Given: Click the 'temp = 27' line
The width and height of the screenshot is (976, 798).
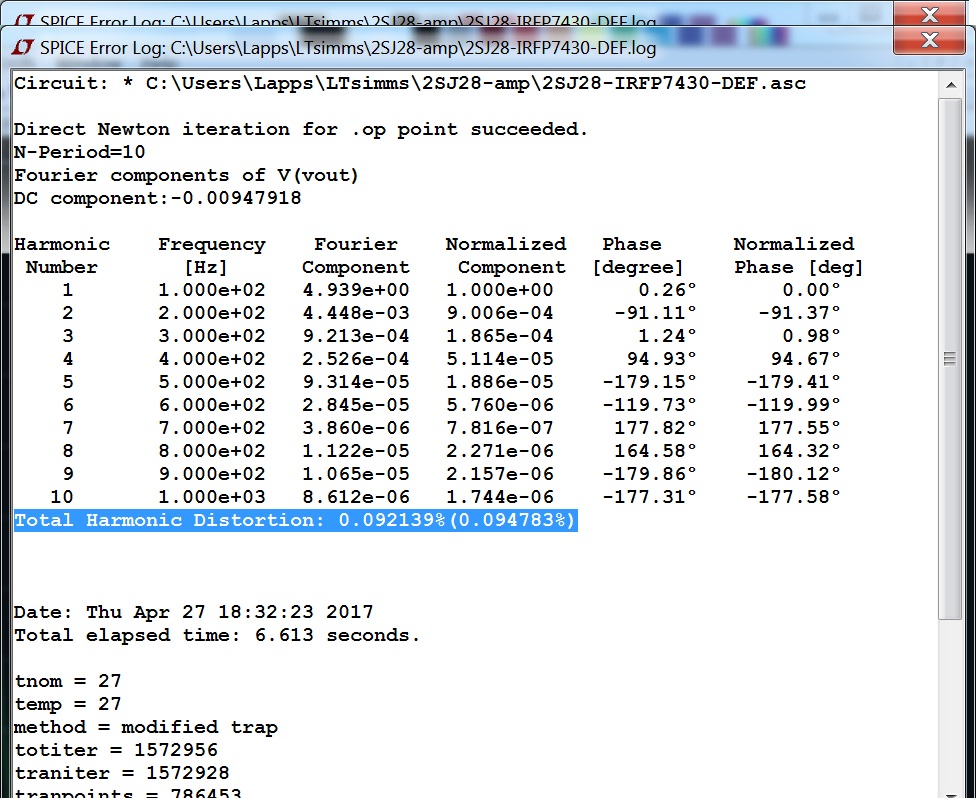Looking at the screenshot, I should coord(67,705).
